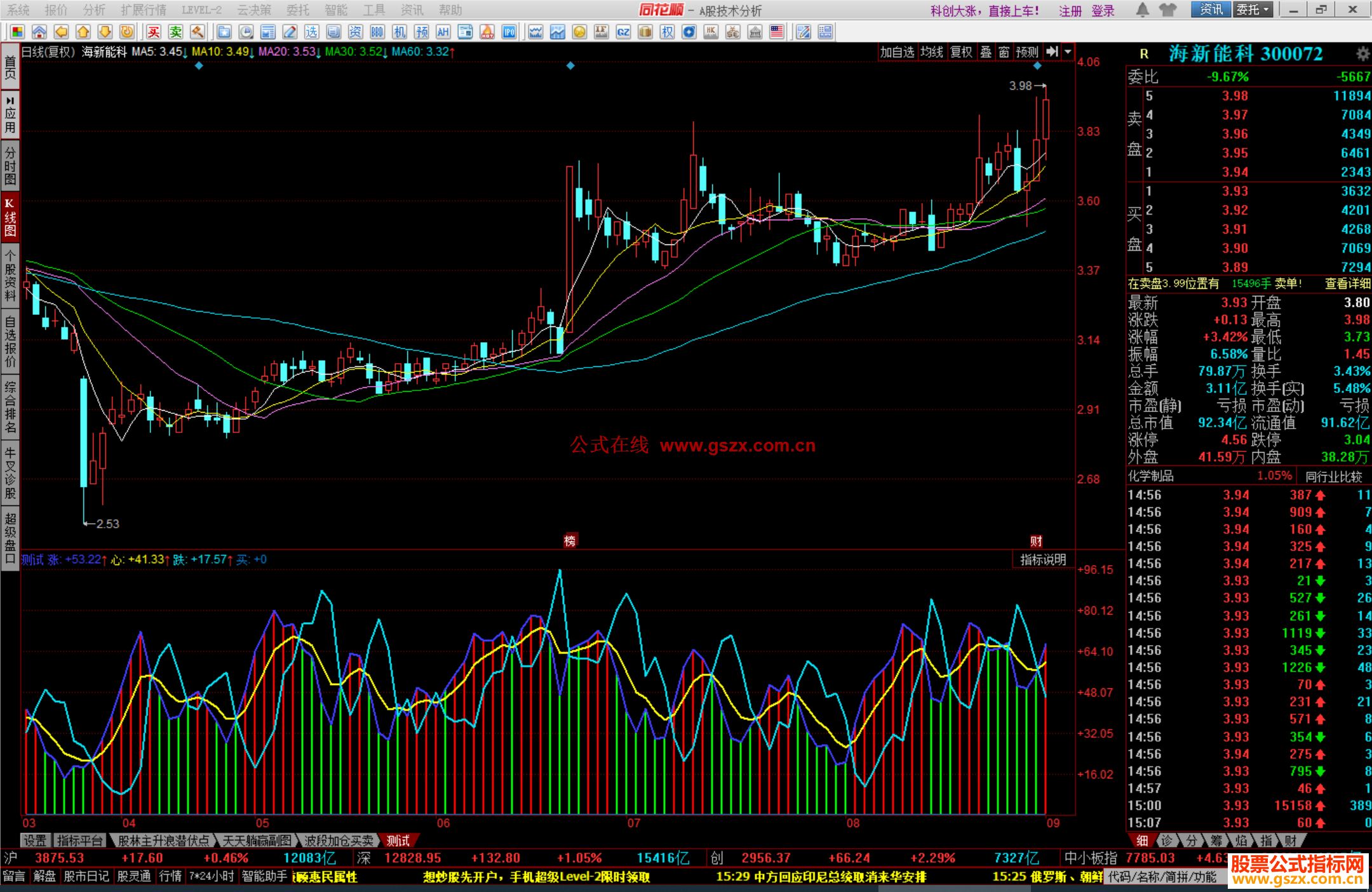Image resolution: width=1372 pixels, height=892 pixels.
Task: Click the red 买 buy toolbar icon
Action: point(154,32)
